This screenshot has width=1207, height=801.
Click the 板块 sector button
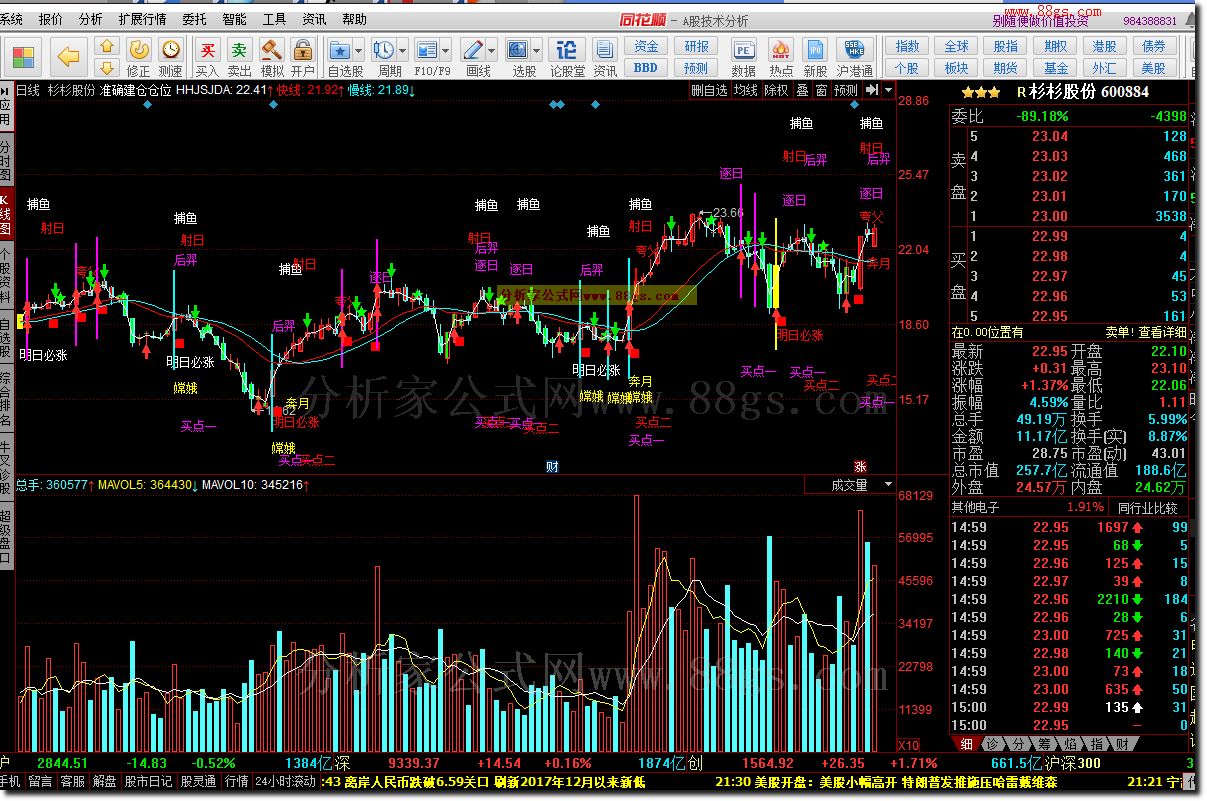(x=957, y=68)
